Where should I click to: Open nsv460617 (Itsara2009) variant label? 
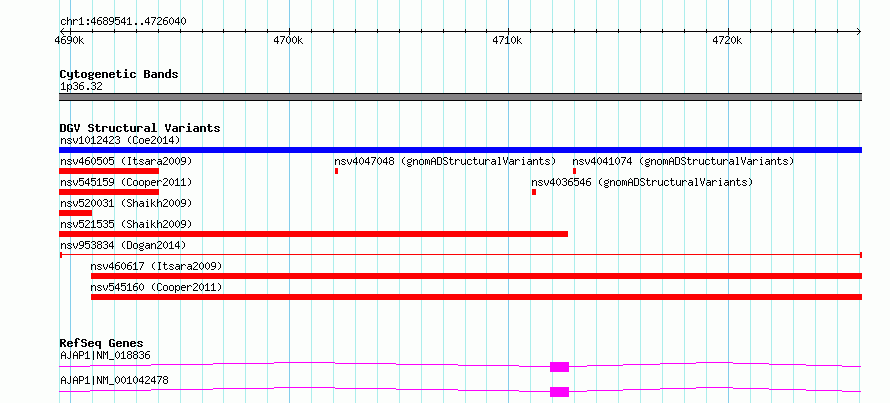pos(156,266)
